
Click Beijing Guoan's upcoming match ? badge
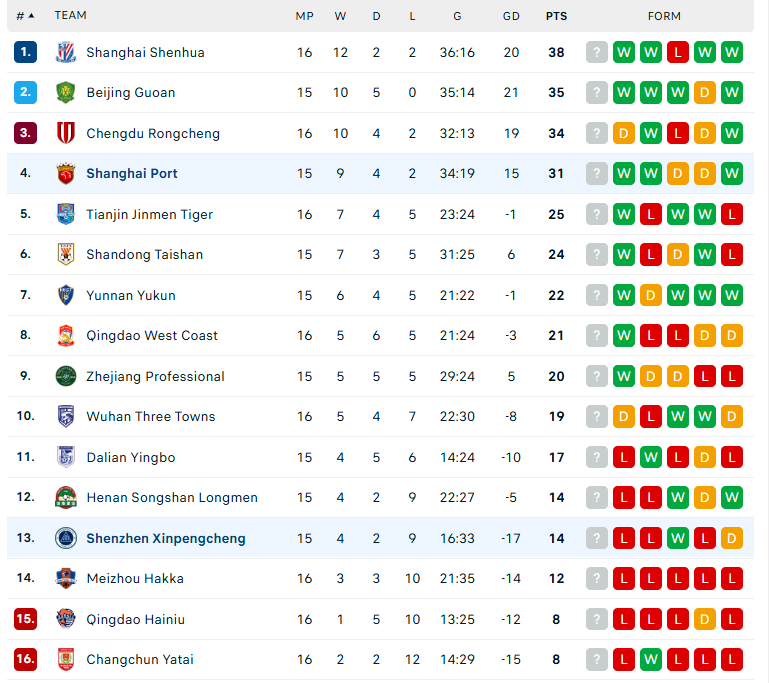597,93
